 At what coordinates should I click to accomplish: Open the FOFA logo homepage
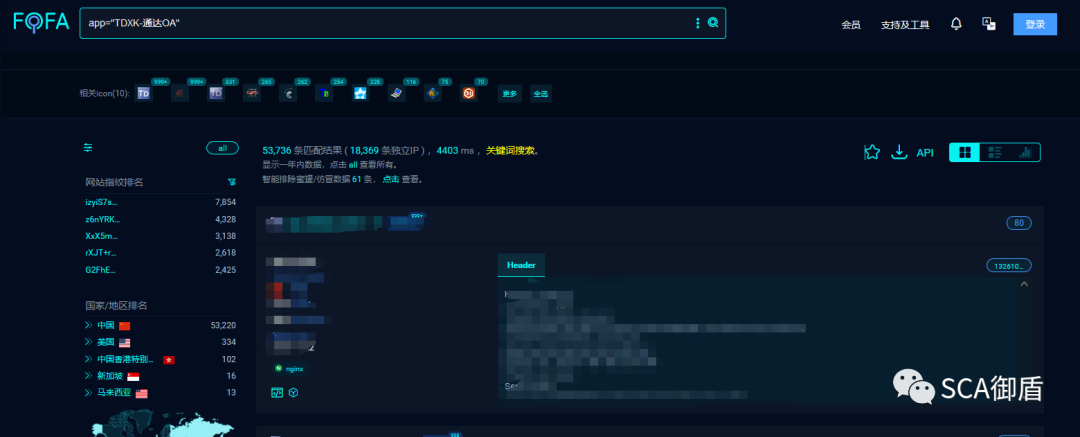tap(41, 22)
